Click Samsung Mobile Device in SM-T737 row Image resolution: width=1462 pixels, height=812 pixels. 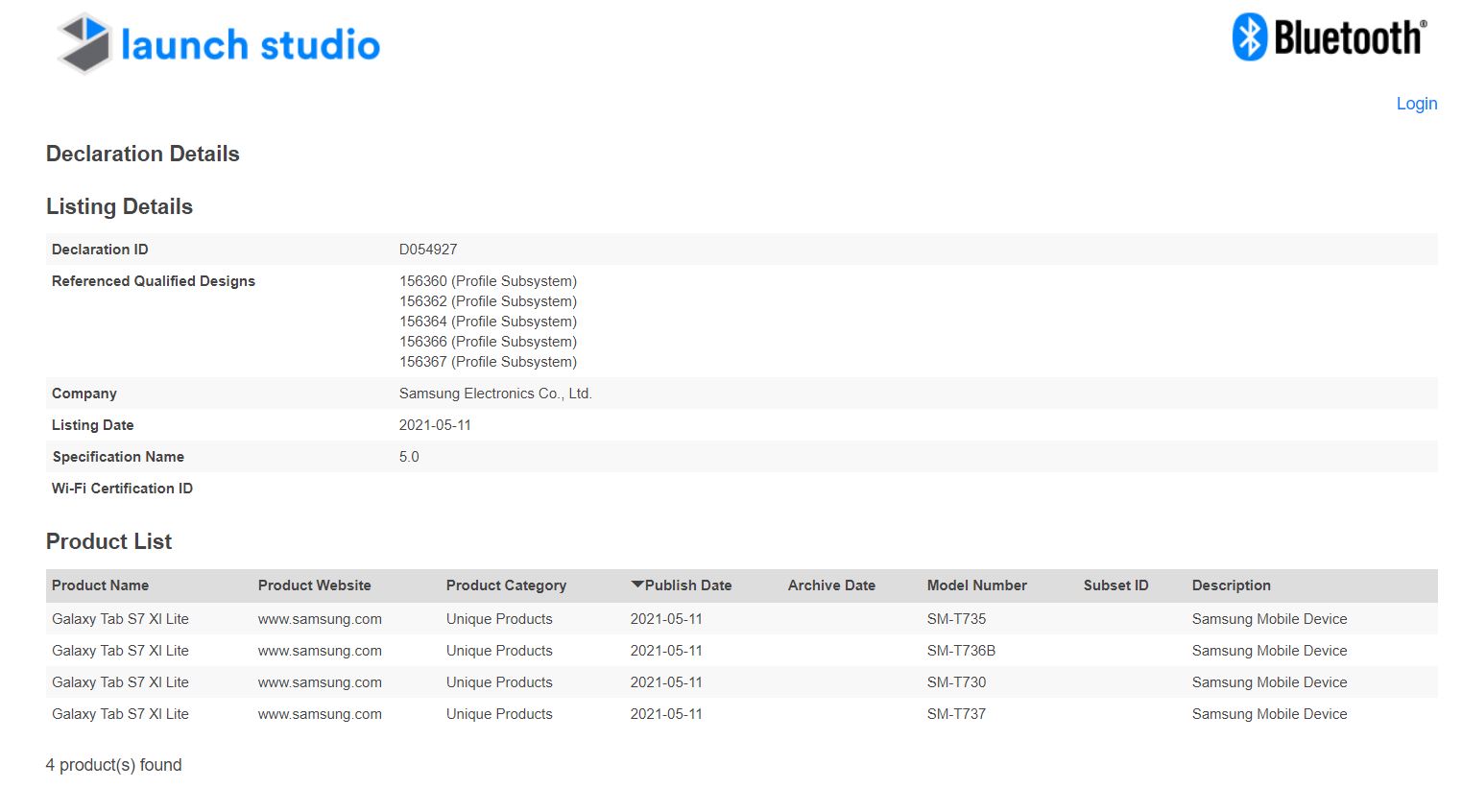pyautogui.click(x=1269, y=714)
